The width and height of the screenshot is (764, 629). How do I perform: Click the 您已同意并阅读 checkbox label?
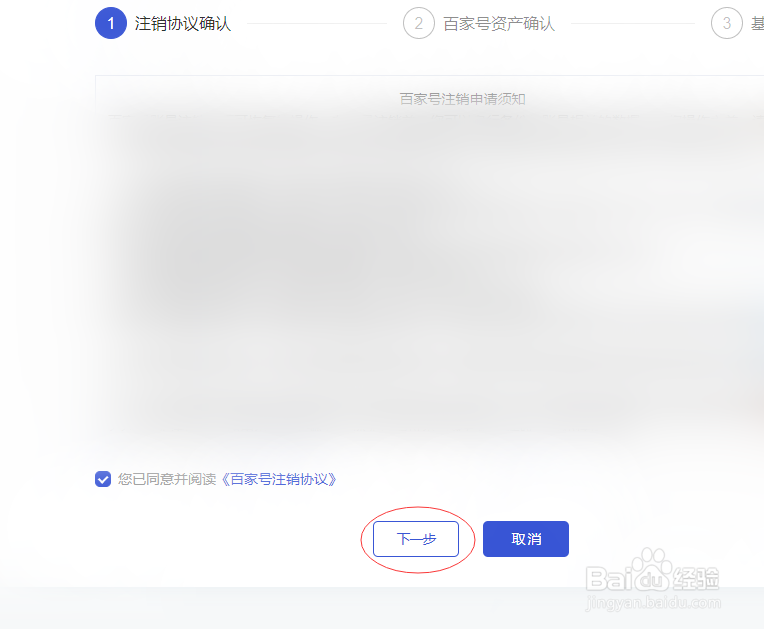pos(167,479)
